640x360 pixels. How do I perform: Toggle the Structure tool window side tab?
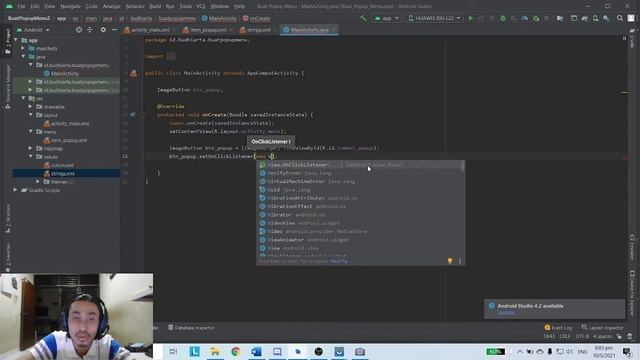[8, 219]
